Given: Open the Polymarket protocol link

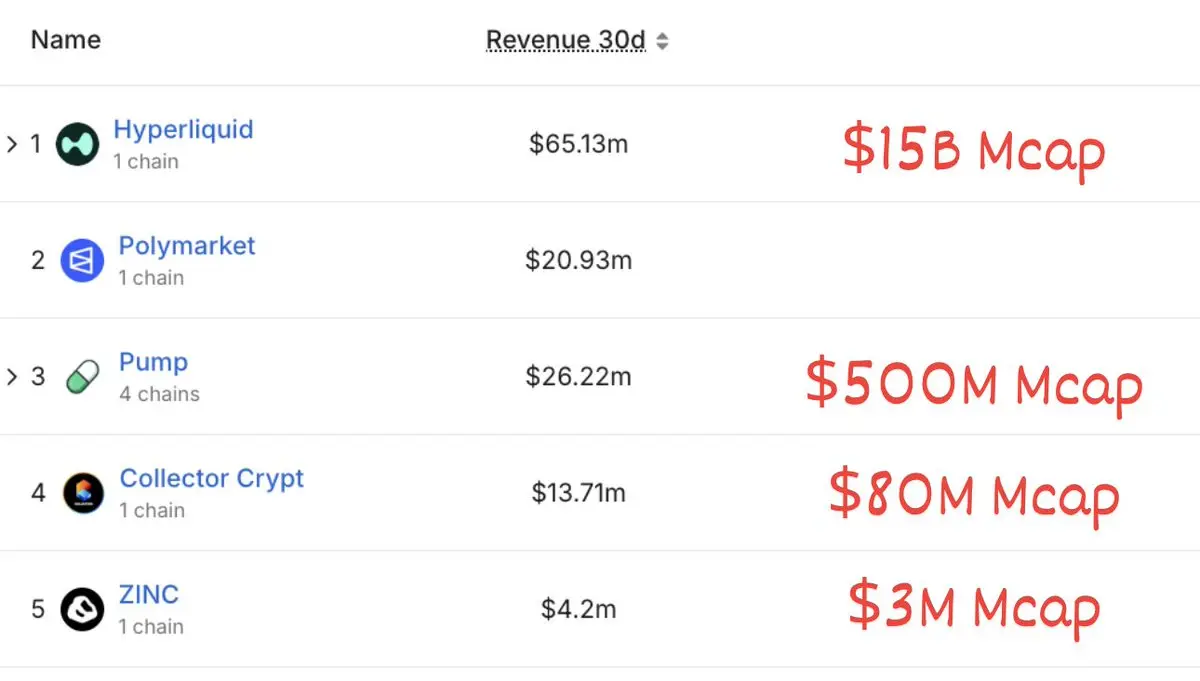Looking at the screenshot, I should tap(187, 246).
